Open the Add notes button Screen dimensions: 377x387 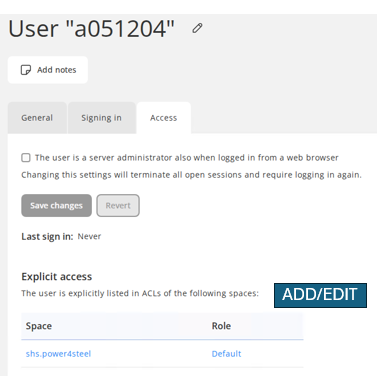[48, 70]
